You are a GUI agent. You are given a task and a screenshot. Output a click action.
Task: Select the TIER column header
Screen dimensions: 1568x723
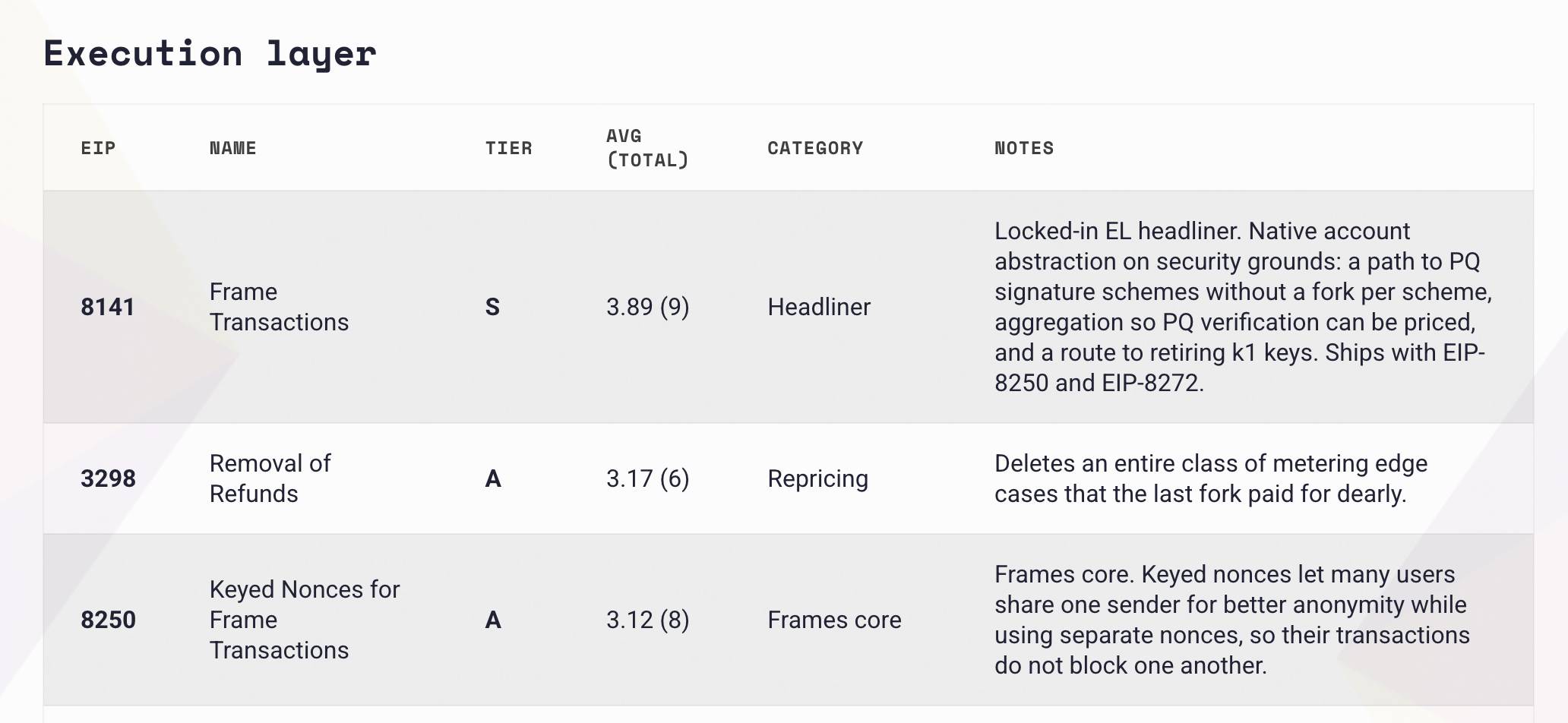point(508,148)
